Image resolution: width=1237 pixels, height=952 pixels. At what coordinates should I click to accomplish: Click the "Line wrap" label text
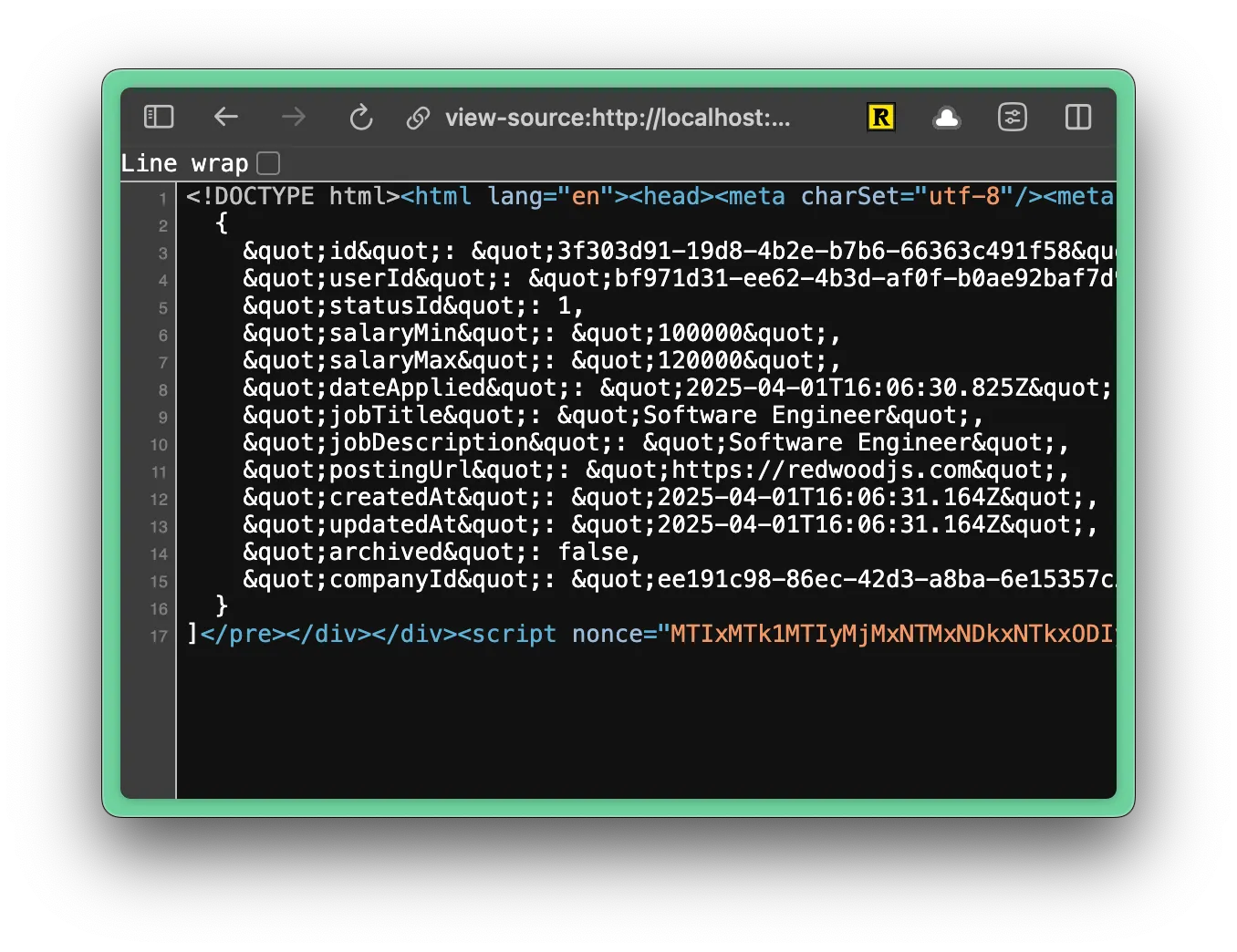coord(184,163)
